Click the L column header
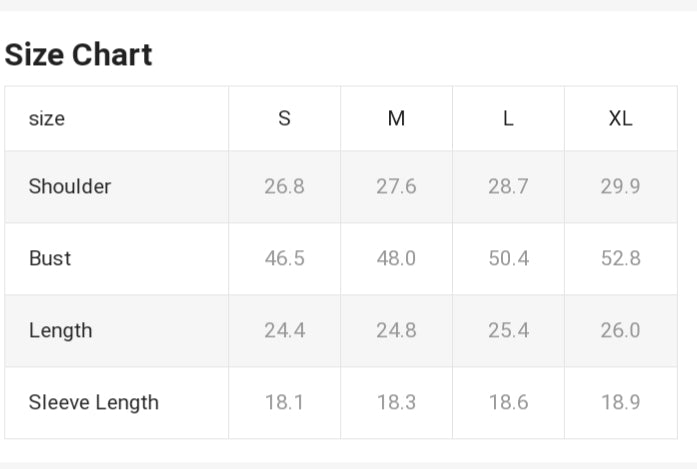697x469 pixels. (x=508, y=118)
